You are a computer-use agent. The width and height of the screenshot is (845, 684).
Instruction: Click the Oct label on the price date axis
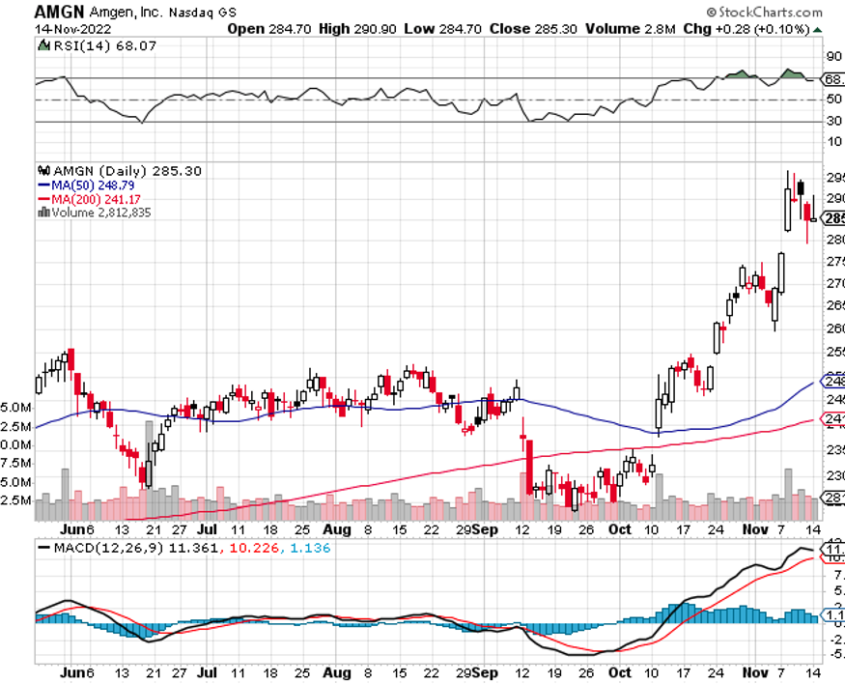click(x=621, y=529)
